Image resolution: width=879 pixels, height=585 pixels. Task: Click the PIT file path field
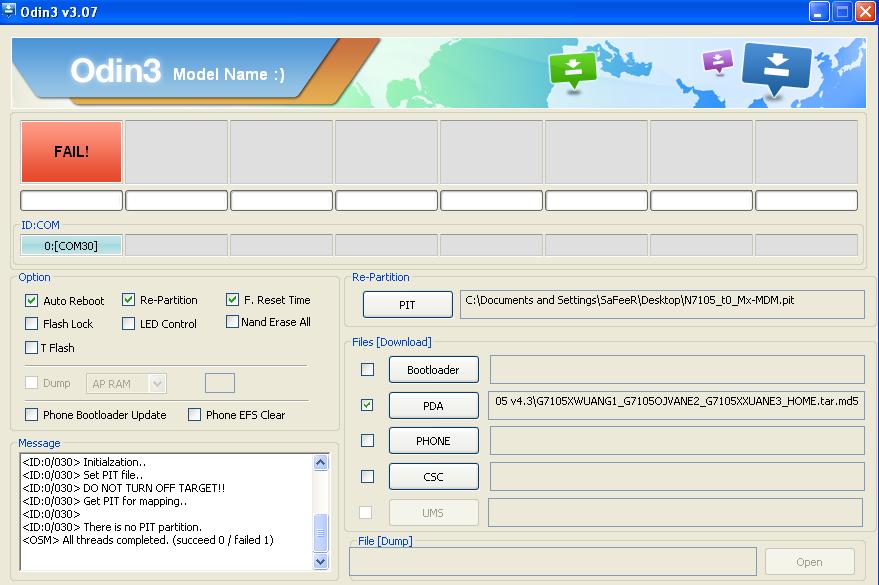click(662, 304)
